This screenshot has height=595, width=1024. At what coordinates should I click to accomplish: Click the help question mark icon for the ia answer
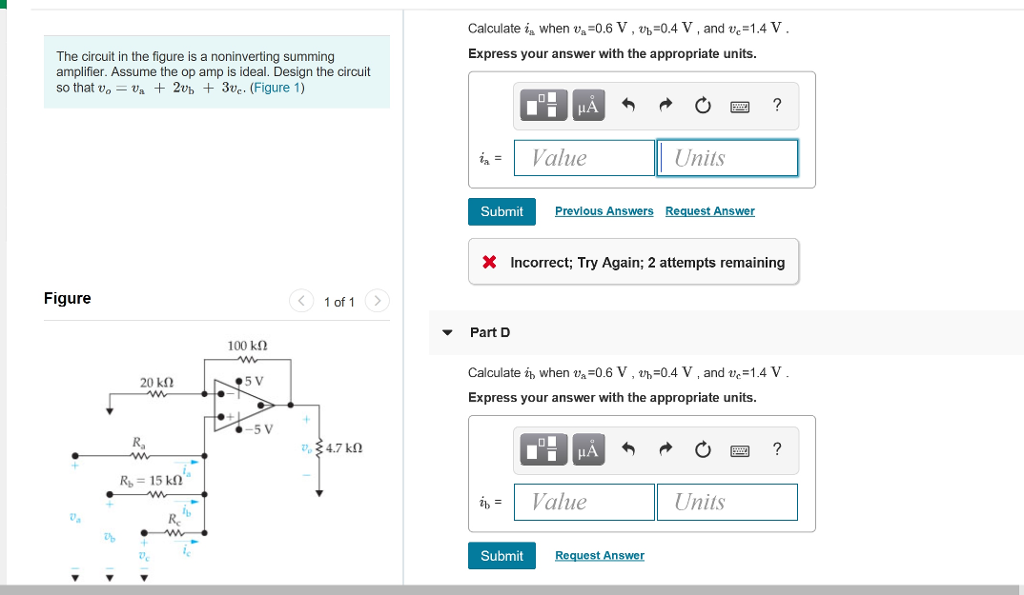pos(777,104)
